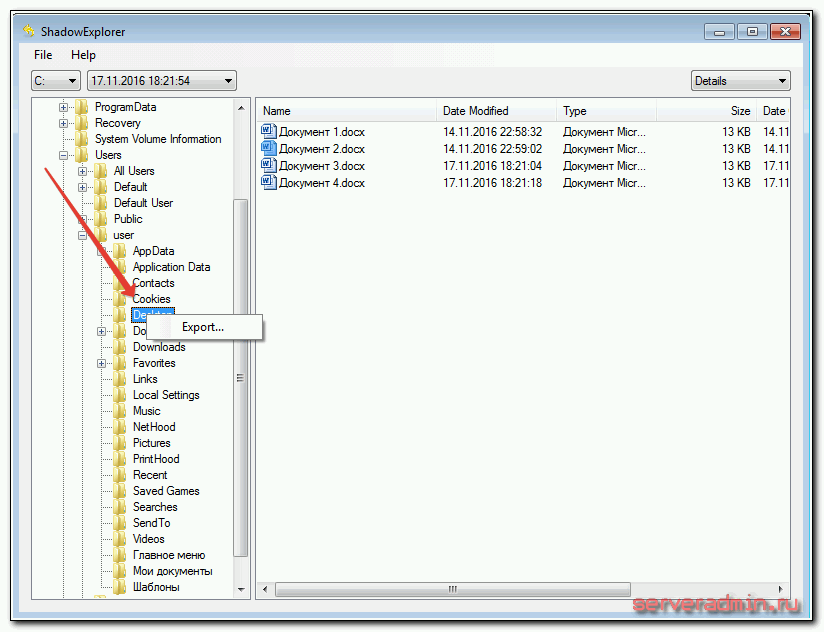Click the Saved Games folder icon
824x632 pixels.
(120, 491)
